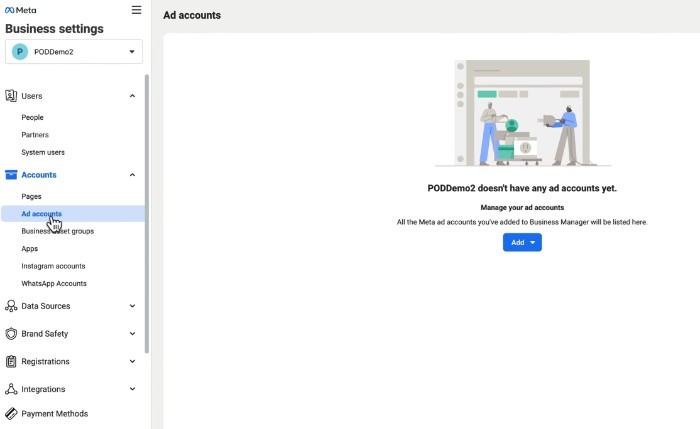Click the blue Add button
The height and width of the screenshot is (429, 700).
click(522, 242)
